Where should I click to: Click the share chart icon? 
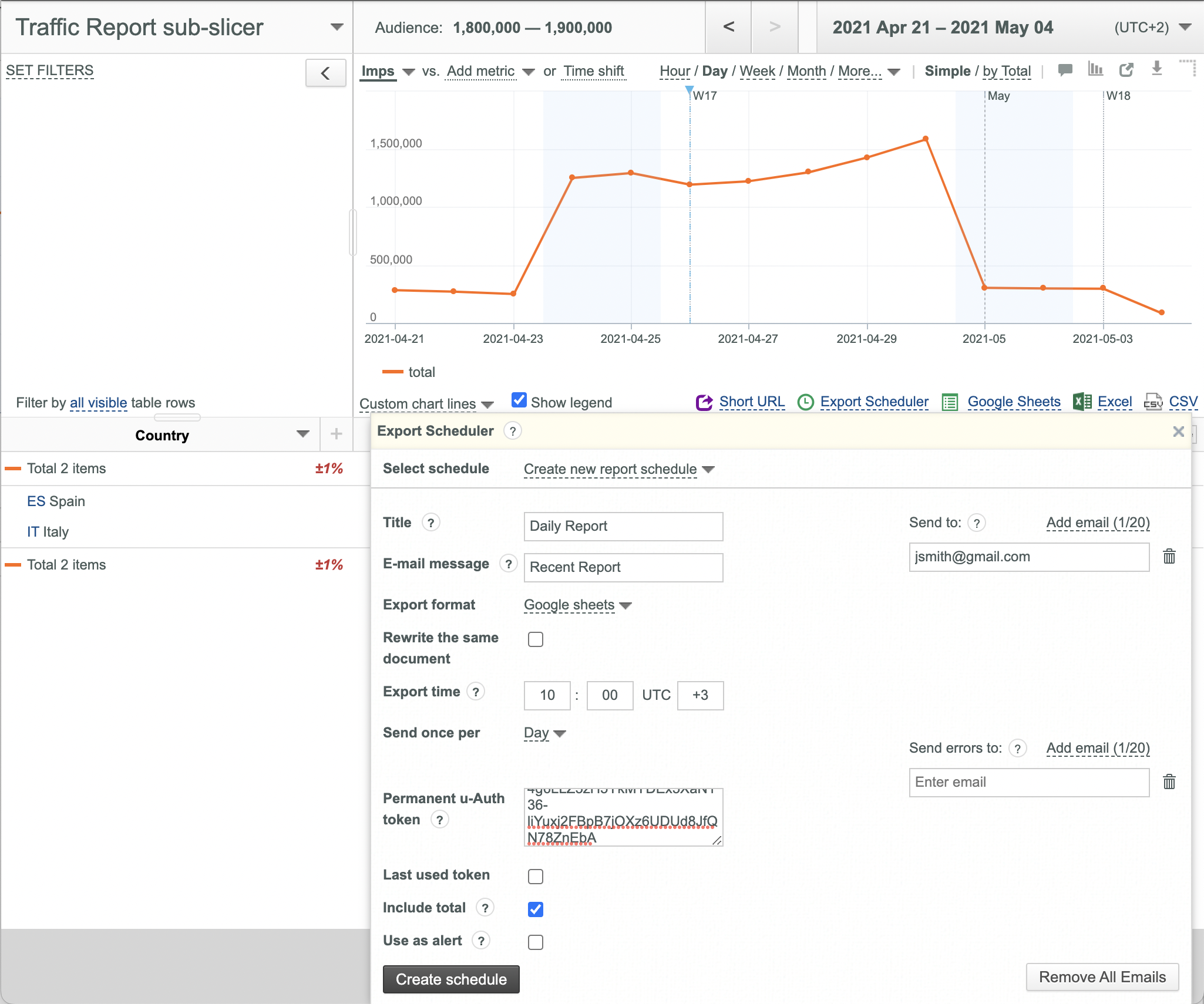pyautogui.click(x=1126, y=70)
